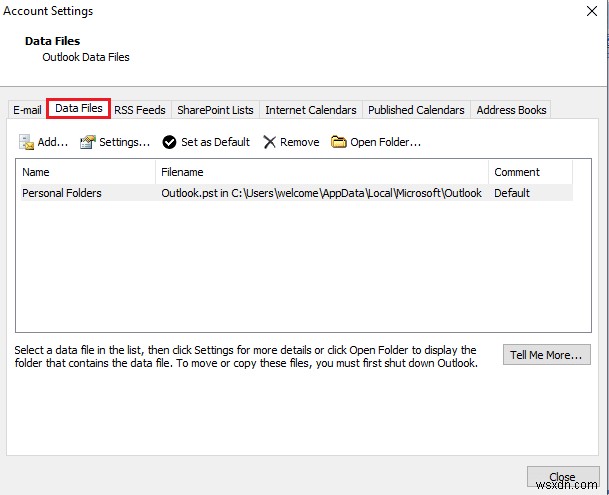This screenshot has width=609, height=495.
Task: Click the Remove X icon
Action: pos(269,142)
